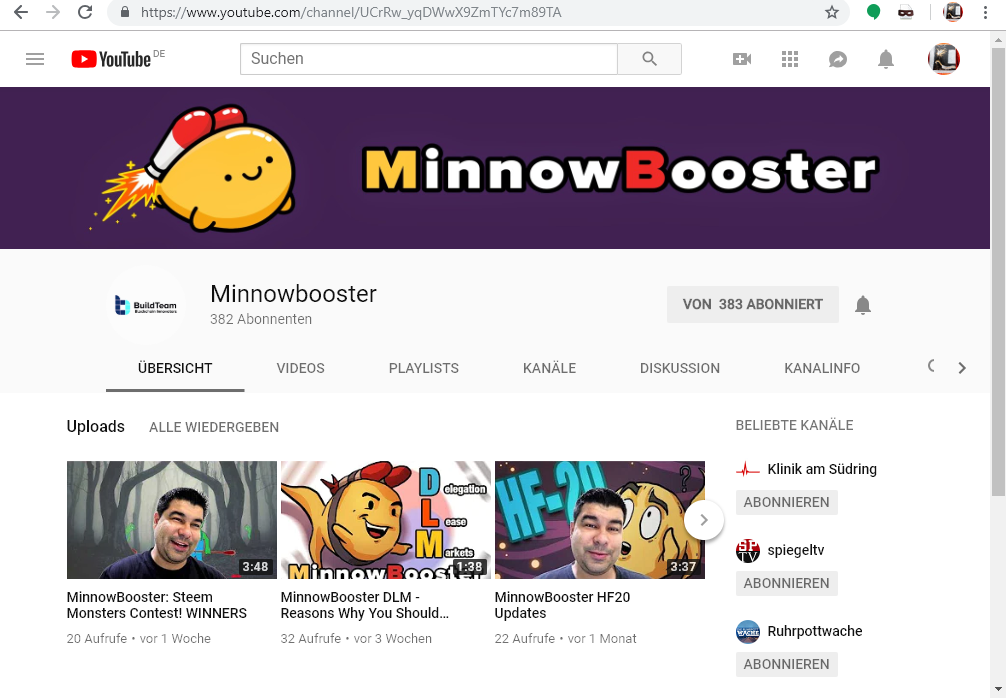Open the green extension icon in toolbar
Screen dimensions: 1006x698
click(x=873, y=12)
